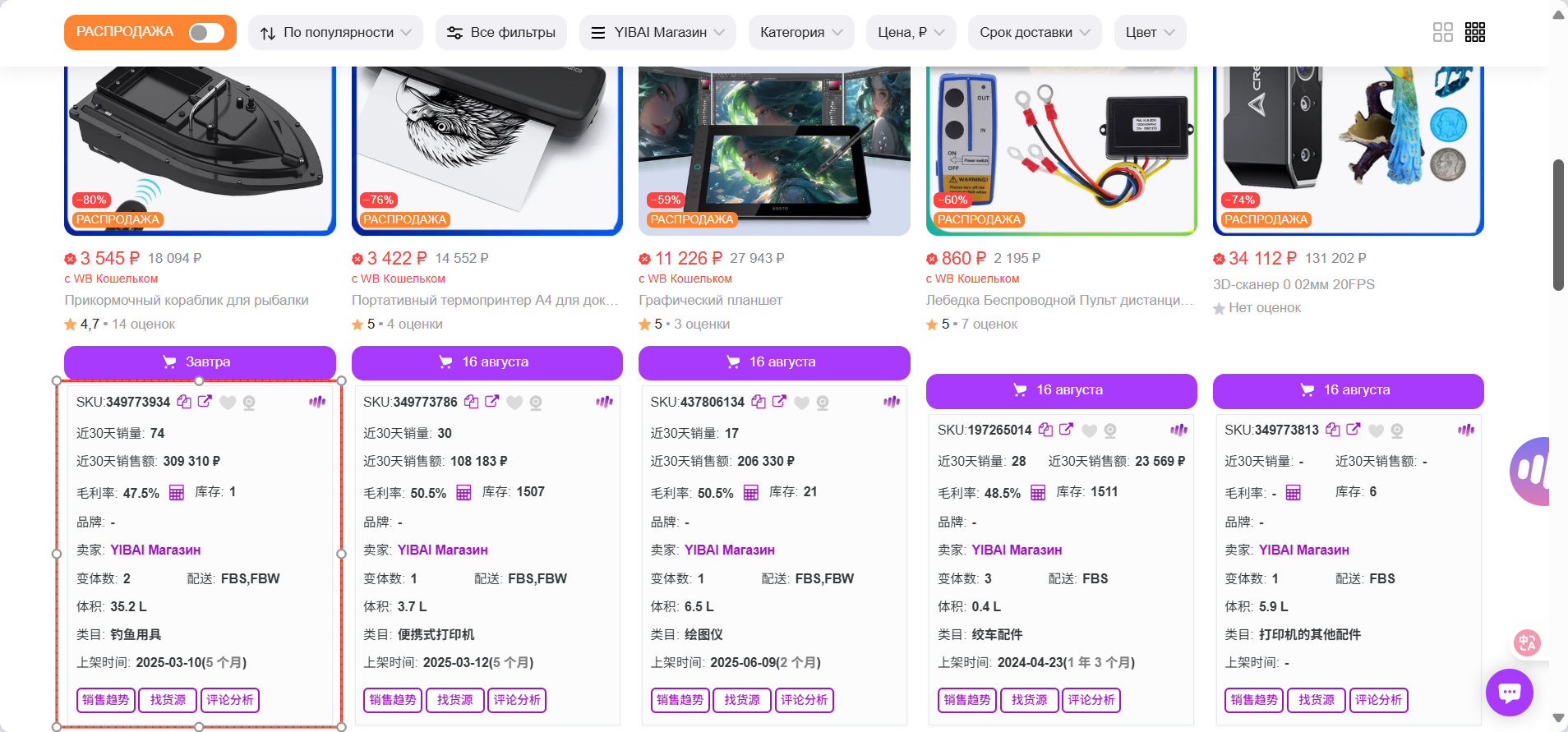The width and height of the screenshot is (1568, 732).
Task: Open profit calculator icon beside 47.5% margin
Action: click(x=177, y=493)
